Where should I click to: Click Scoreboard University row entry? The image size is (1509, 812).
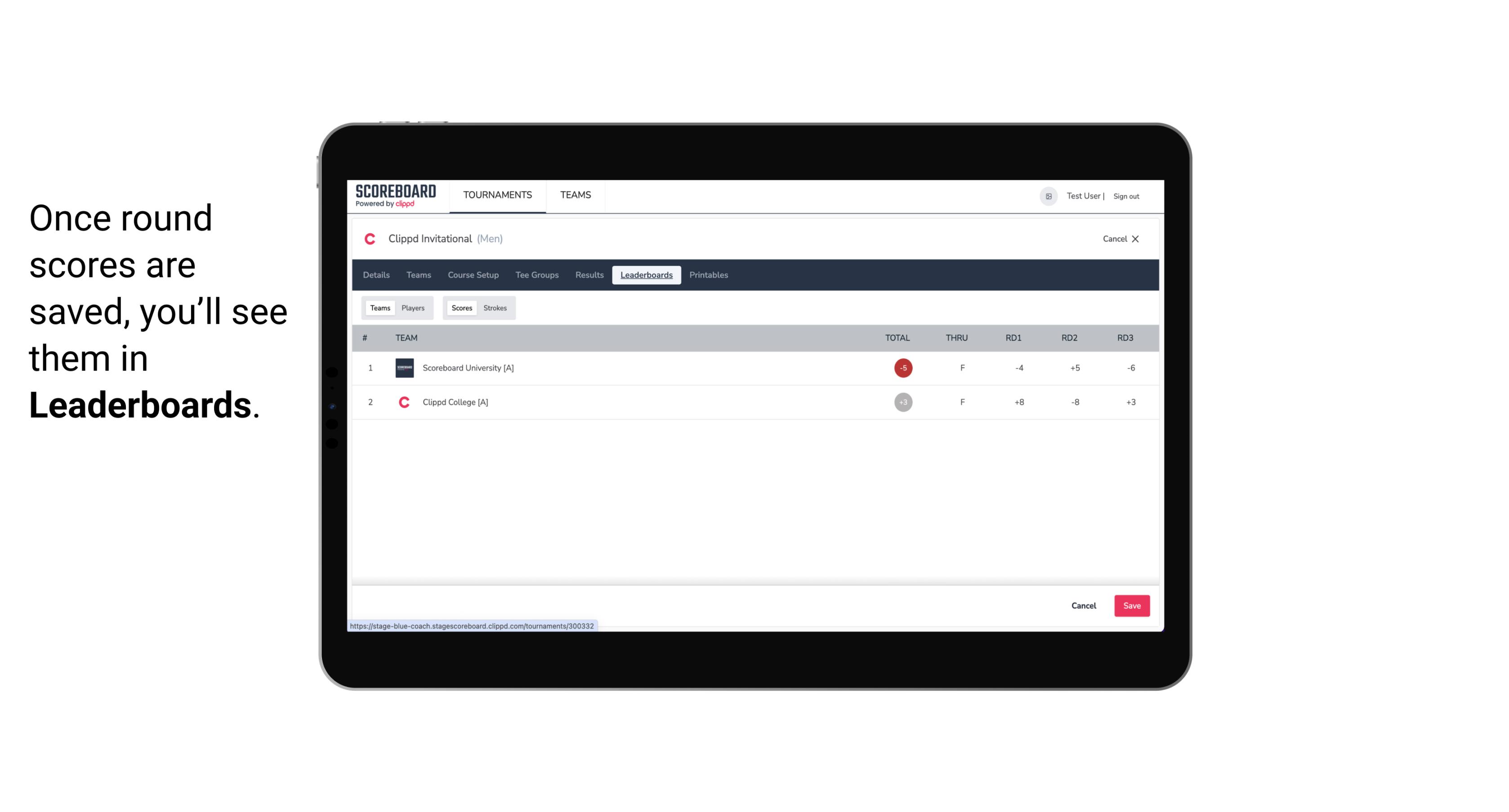point(753,367)
